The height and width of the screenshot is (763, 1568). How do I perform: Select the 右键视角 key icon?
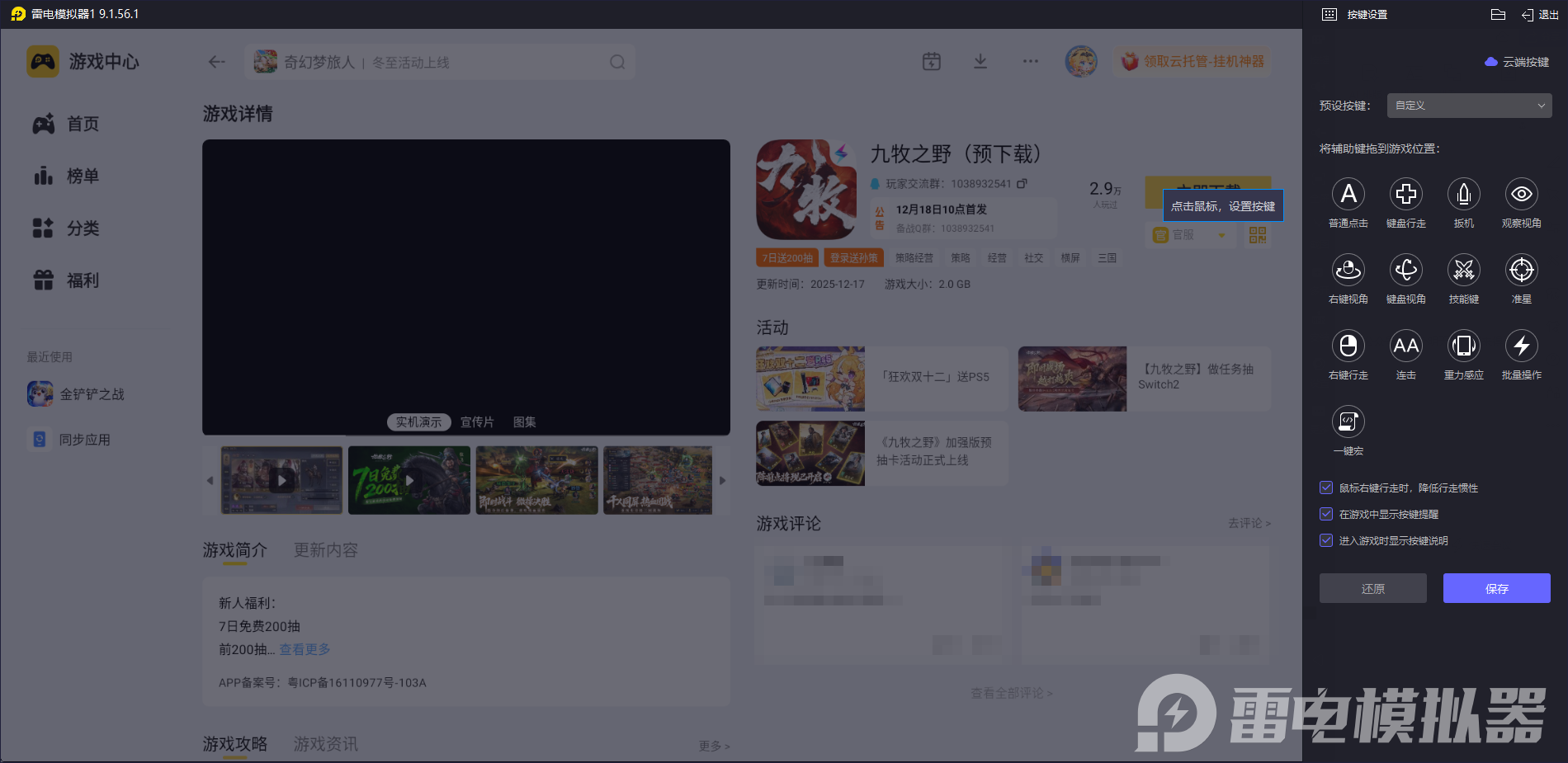(x=1348, y=270)
